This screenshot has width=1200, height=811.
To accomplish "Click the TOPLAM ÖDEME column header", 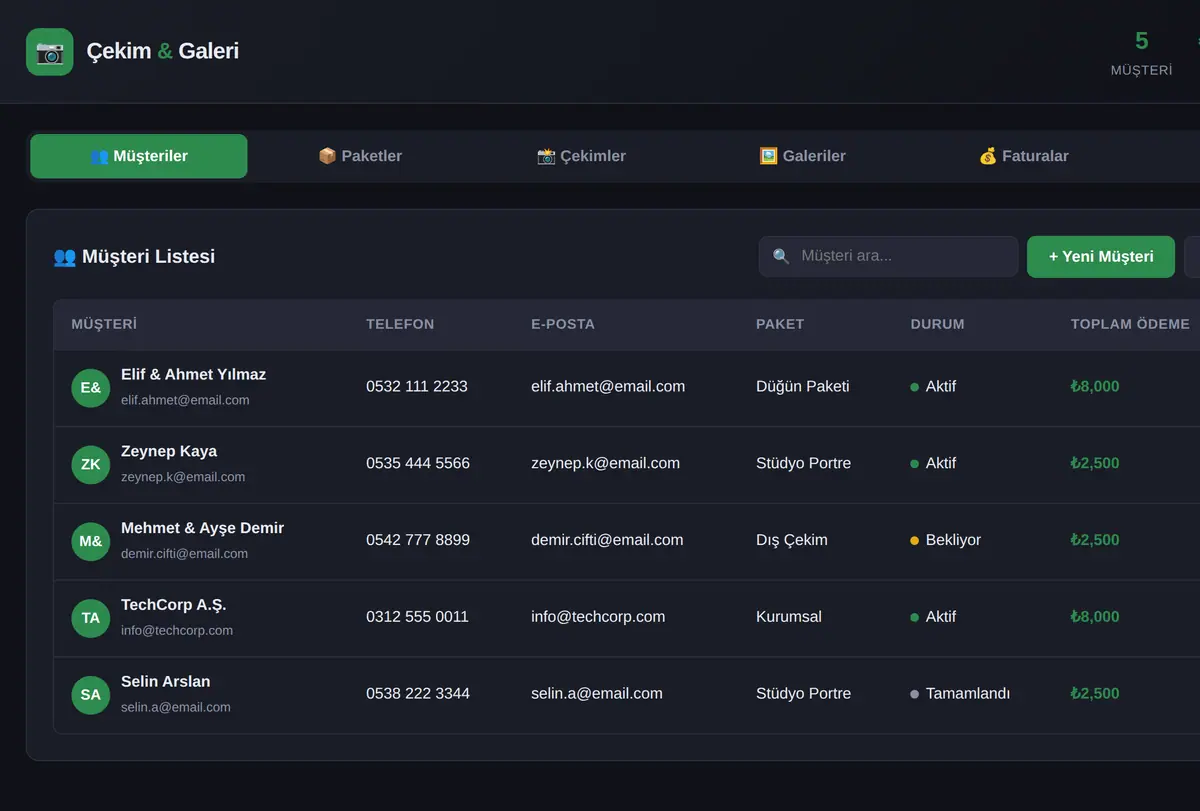I will click(1130, 324).
